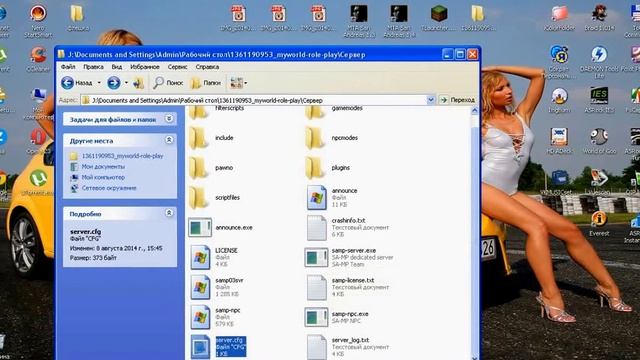The image size is (640, 360).
Task: Open the Назад history dropdown arrow
Action: tap(99, 83)
